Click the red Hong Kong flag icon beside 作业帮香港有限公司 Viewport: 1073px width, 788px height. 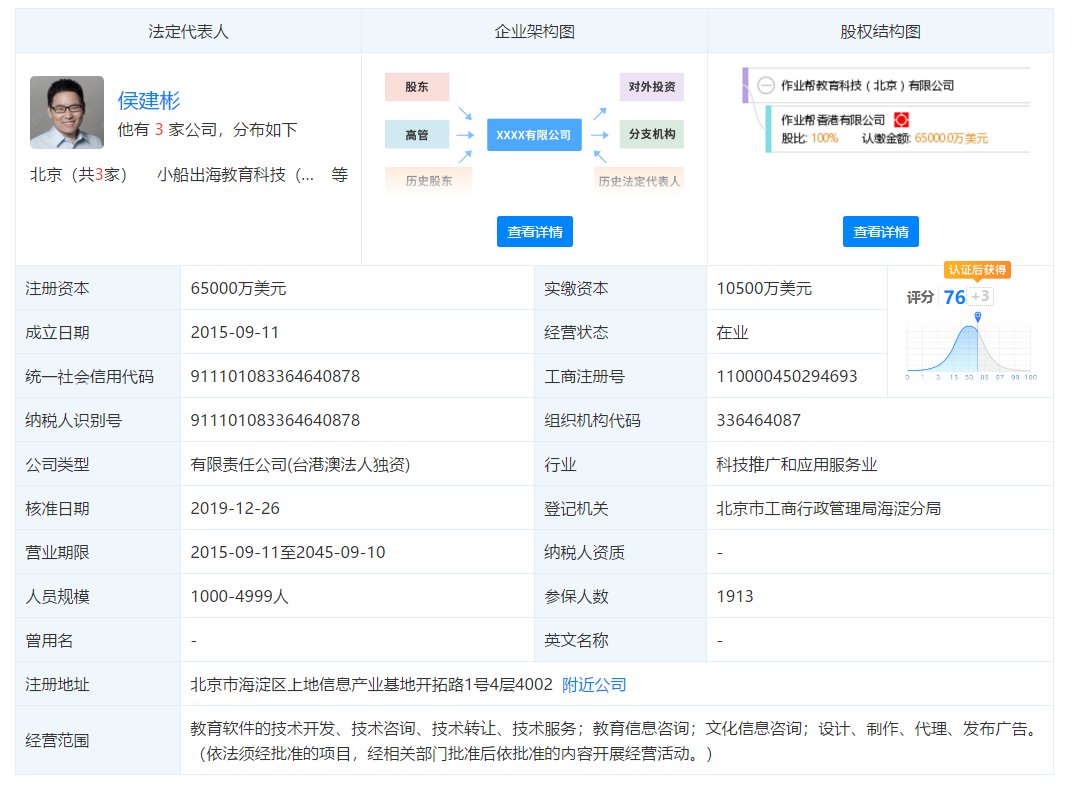901,120
